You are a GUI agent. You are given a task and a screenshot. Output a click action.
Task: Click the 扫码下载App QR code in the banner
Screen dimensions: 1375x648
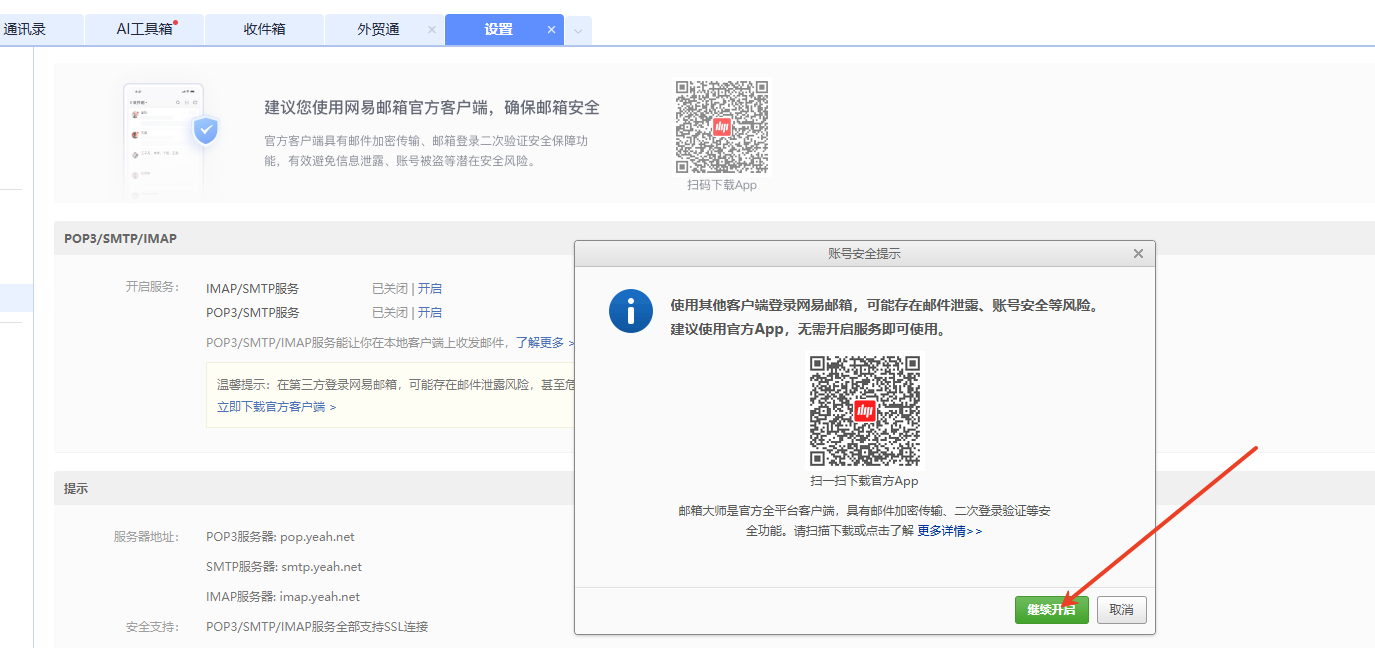pos(722,127)
